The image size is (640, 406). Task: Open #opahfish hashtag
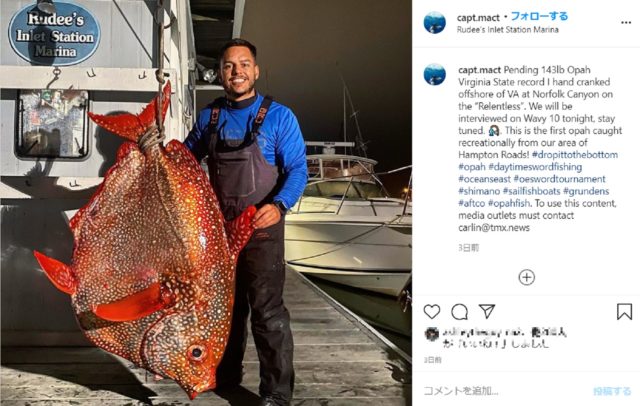[509, 203]
